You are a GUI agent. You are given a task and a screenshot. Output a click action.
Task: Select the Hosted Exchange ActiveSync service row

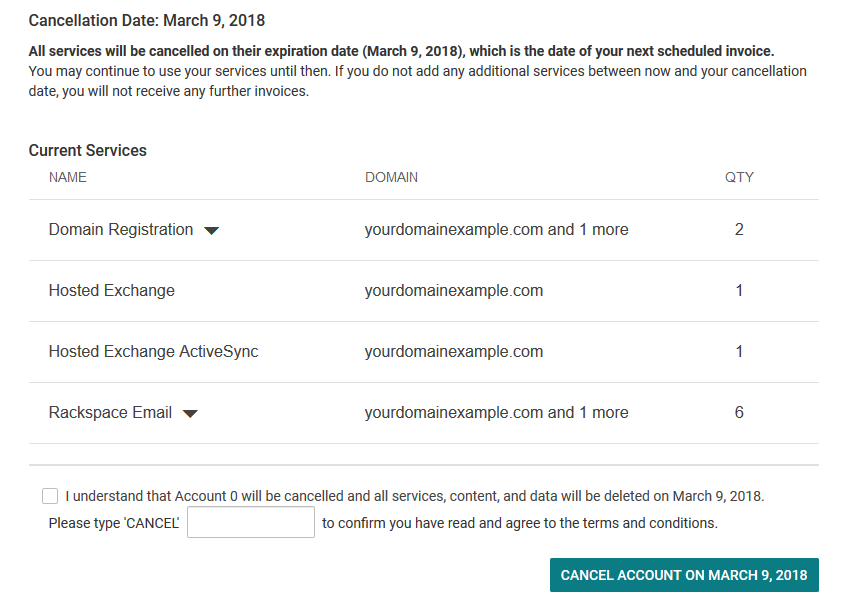click(x=153, y=352)
